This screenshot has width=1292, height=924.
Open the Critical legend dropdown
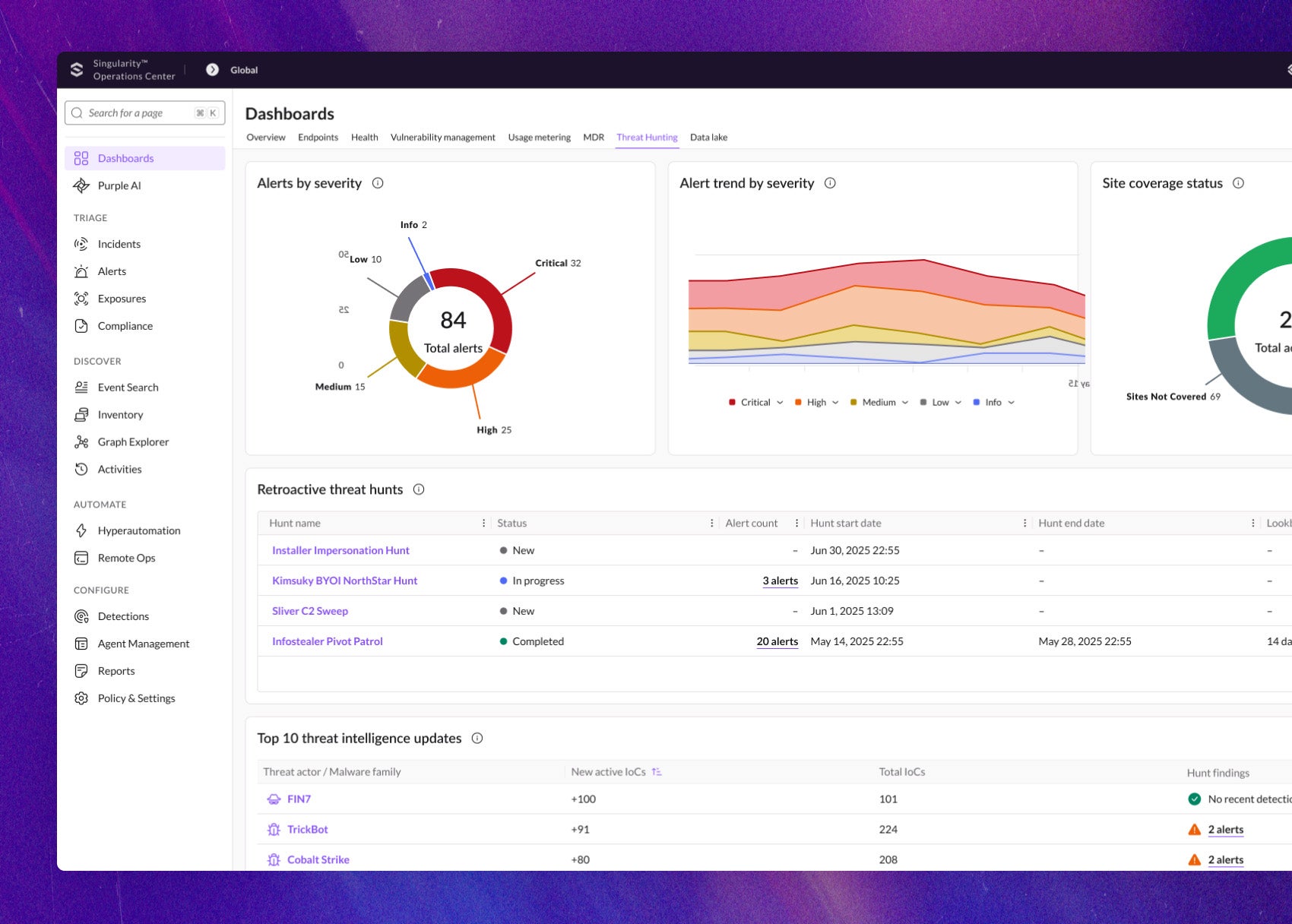780,403
